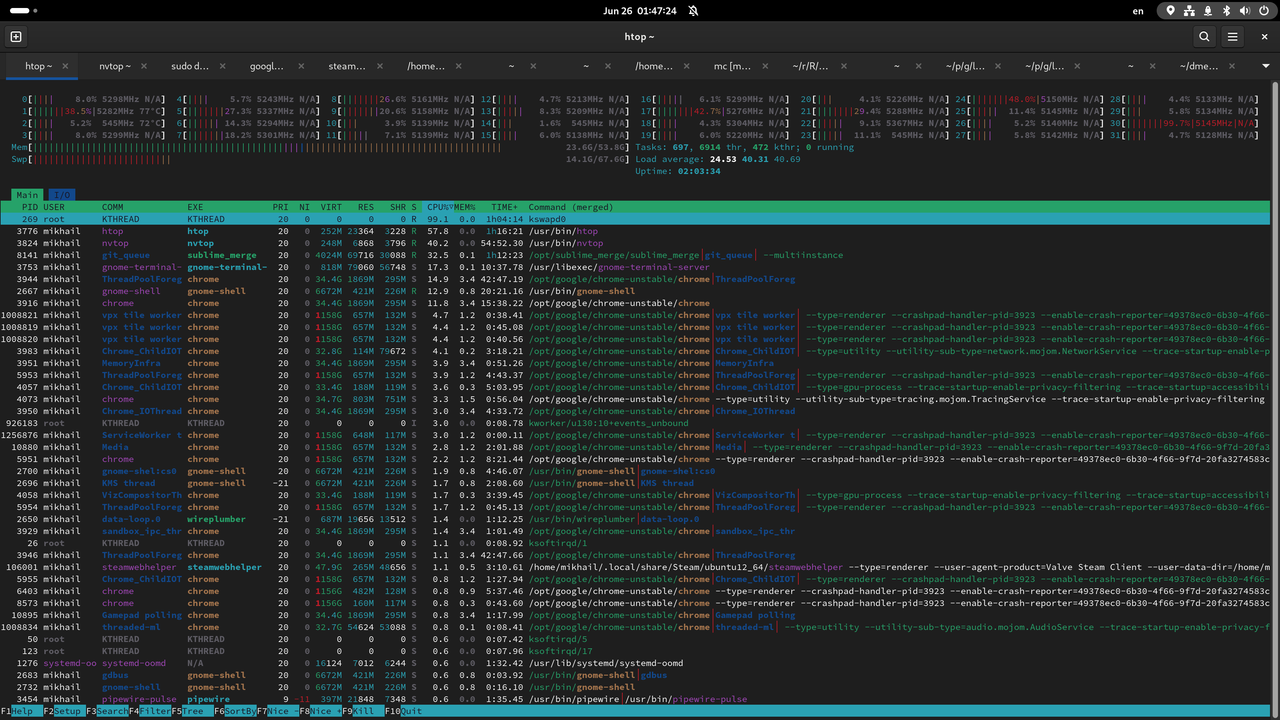Click the location icon in system tray
This screenshot has width=1280, height=720.
coord(1171,10)
